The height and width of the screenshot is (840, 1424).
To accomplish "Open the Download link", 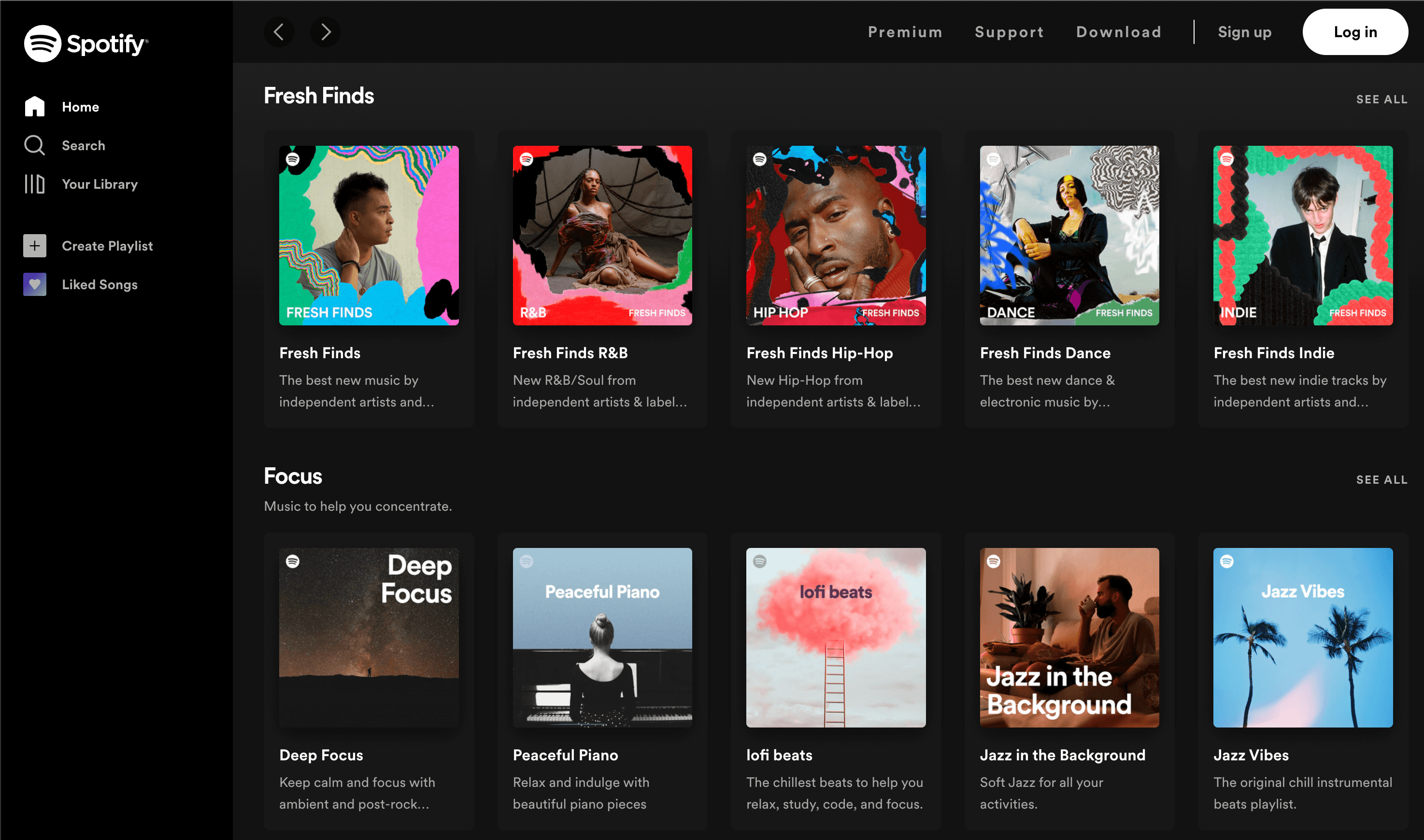I will click(1119, 32).
